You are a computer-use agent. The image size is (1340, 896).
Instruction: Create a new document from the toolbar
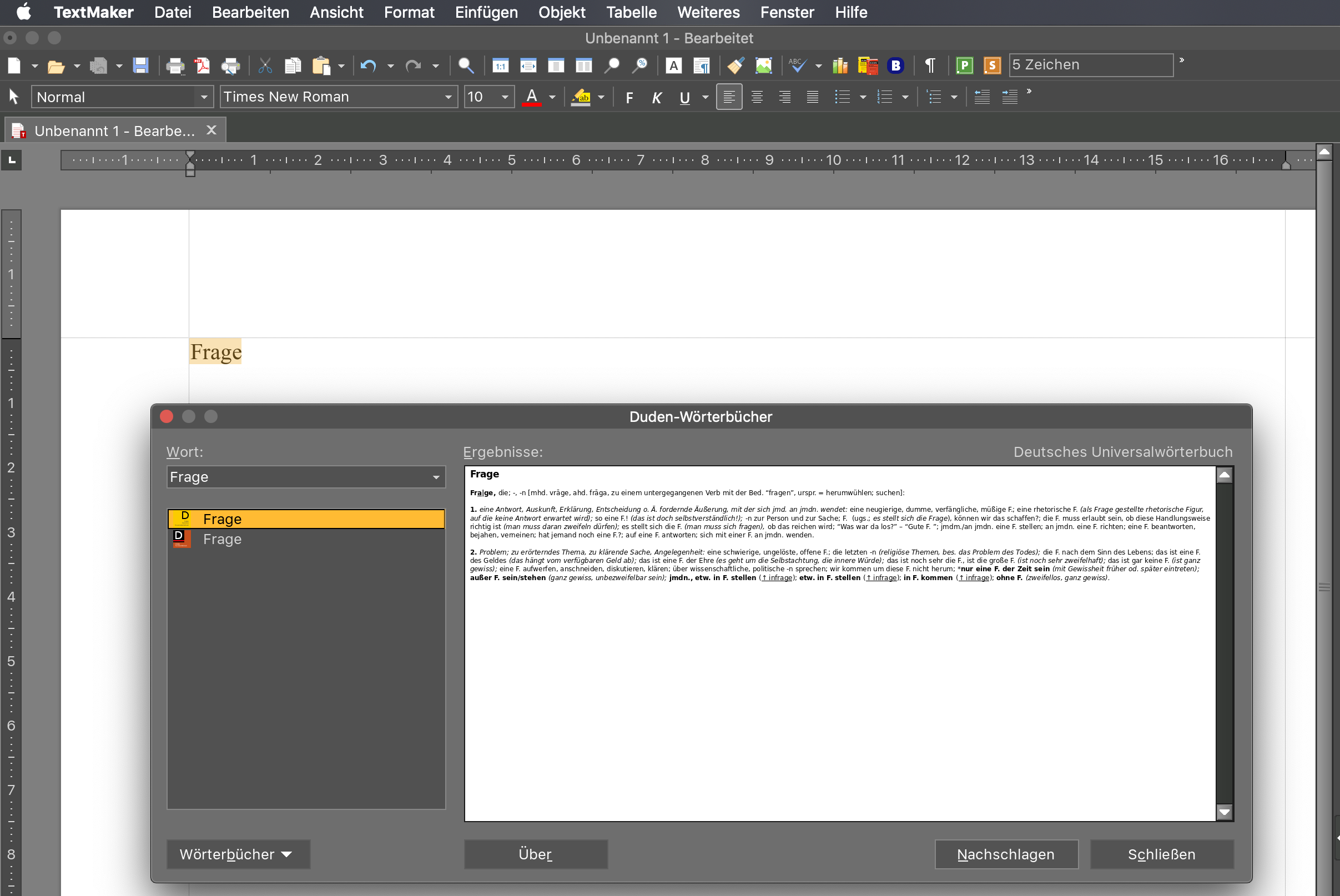point(14,66)
